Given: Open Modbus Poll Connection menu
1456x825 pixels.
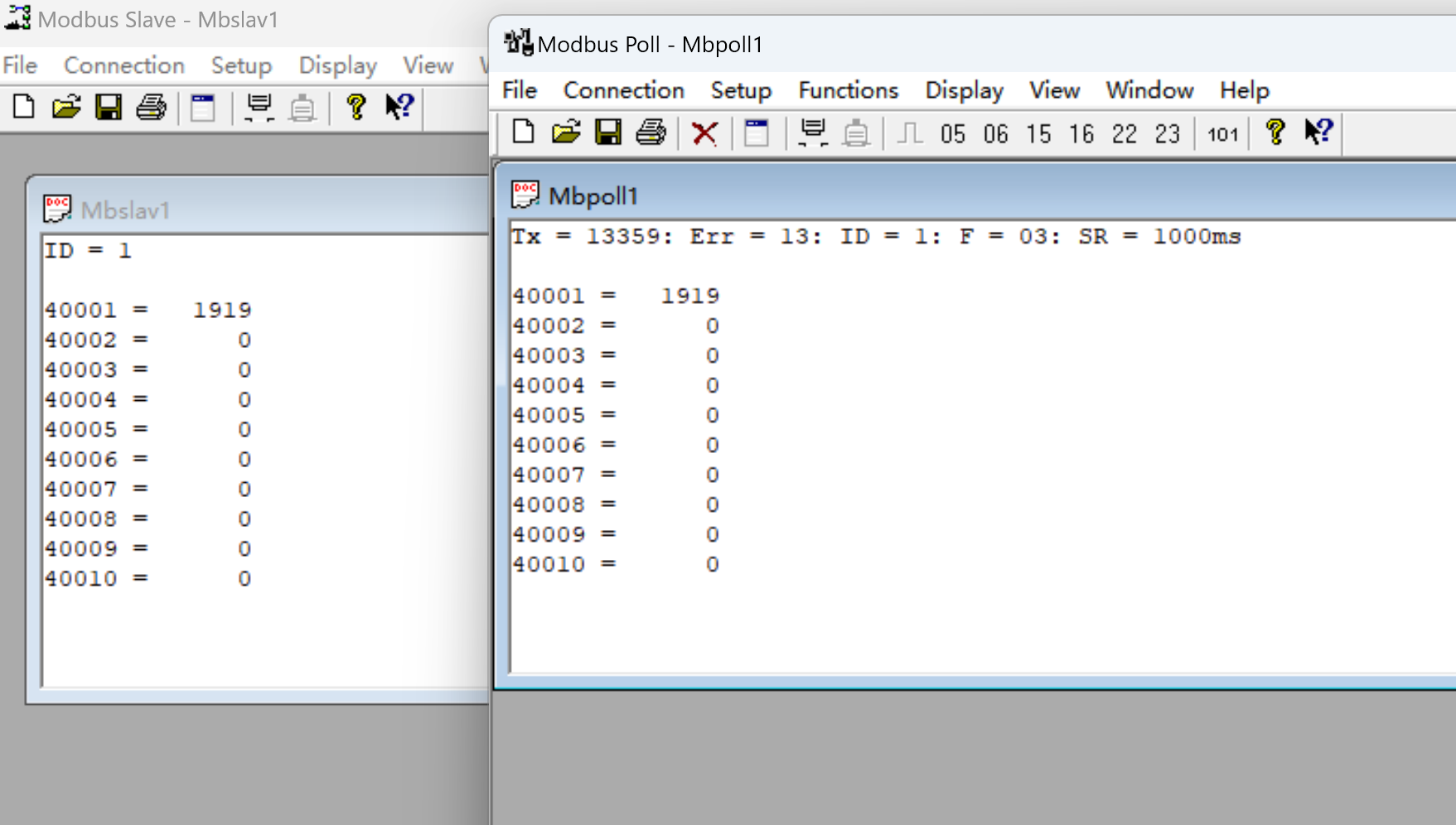Looking at the screenshot, I should pos(623,90).
